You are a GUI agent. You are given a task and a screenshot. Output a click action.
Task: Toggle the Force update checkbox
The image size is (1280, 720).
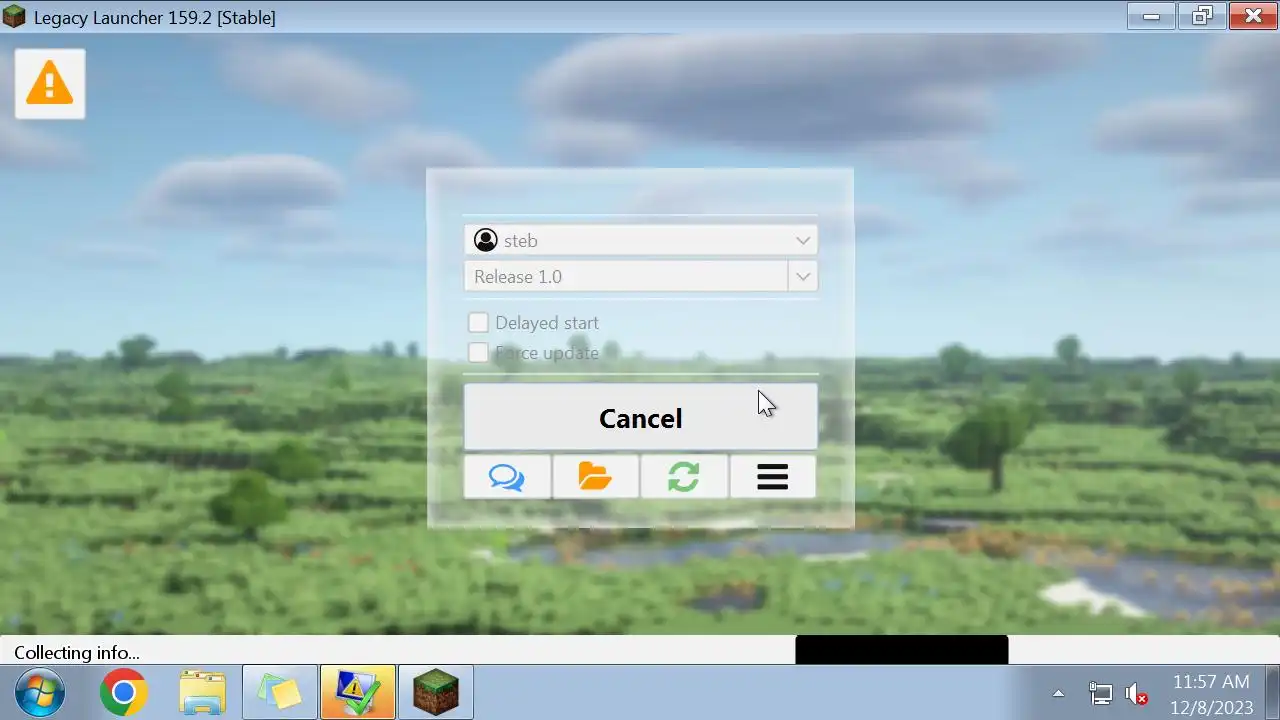tap(478, 353)
